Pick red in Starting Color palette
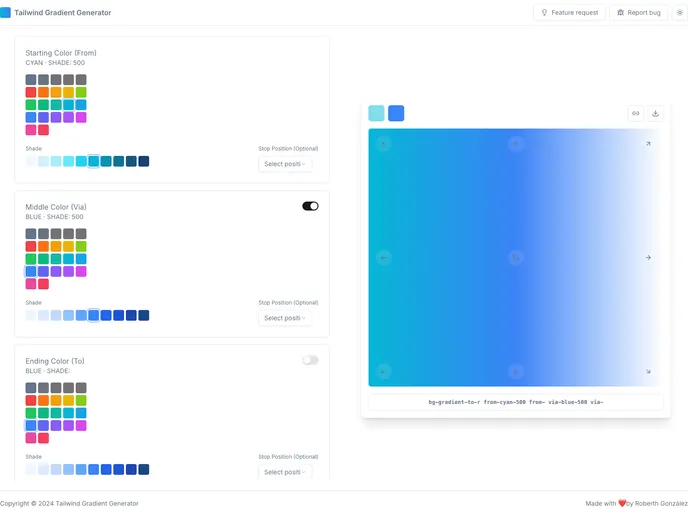This screenshot has height=512, width=688. [x=31, y=92]
